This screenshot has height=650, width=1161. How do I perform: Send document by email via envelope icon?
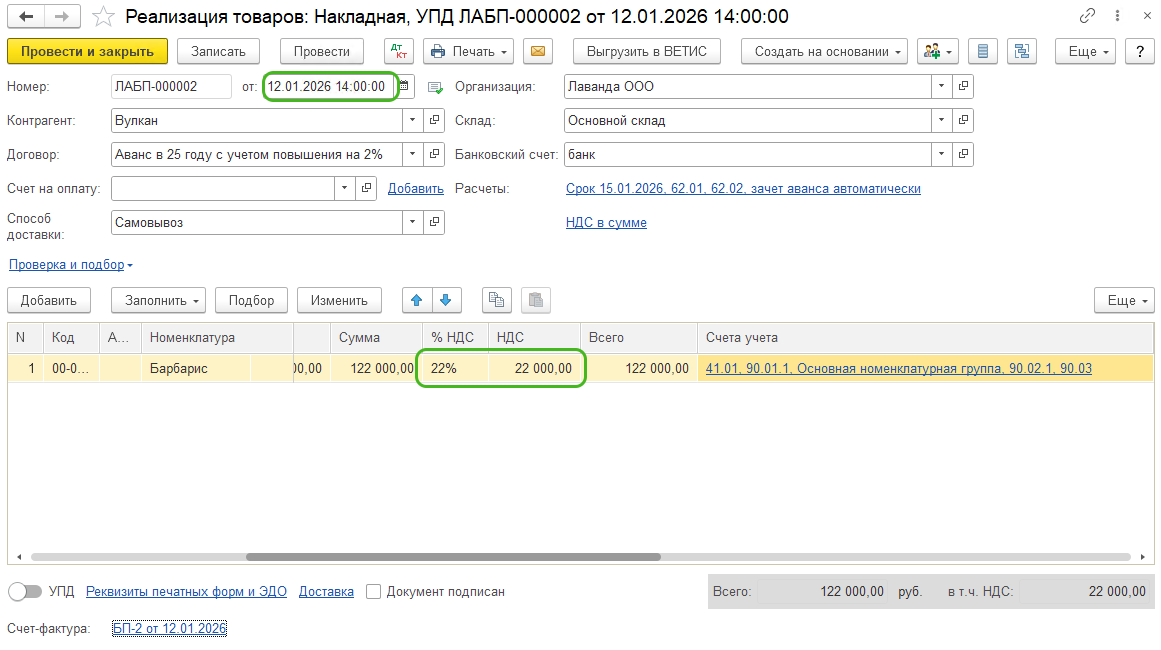click(x=538, y=51)
